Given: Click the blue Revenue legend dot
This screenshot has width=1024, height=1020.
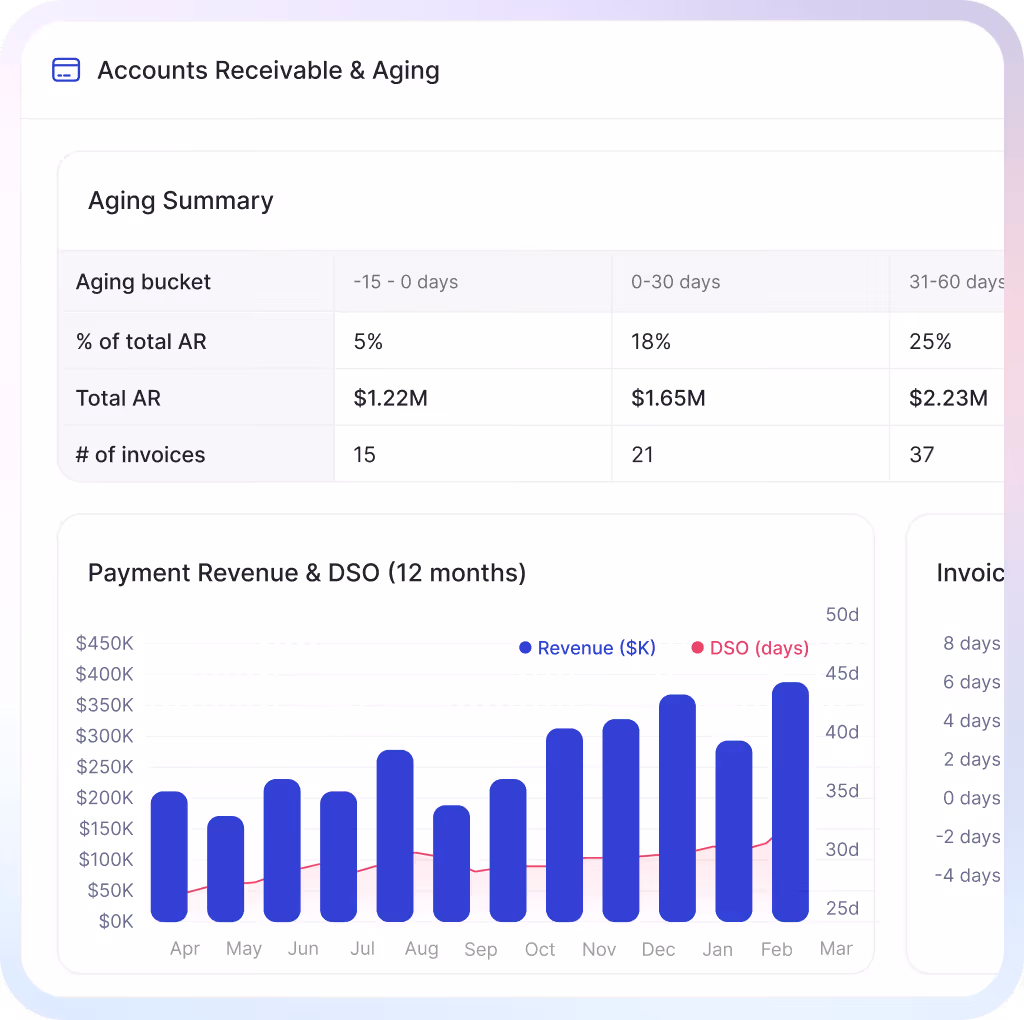Looking at the screenshot, I should click(x=525, y=648).
